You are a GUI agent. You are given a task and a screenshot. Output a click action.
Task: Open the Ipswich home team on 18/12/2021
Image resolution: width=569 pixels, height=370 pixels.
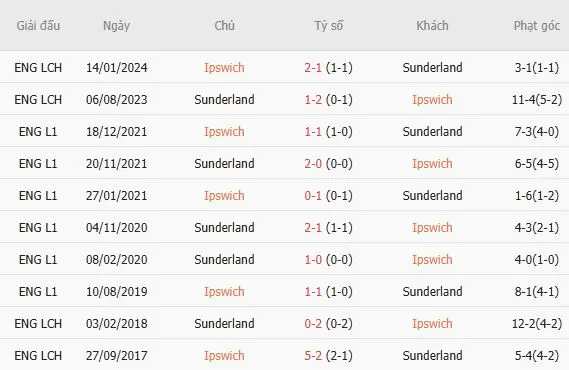[x=224, y=132]
